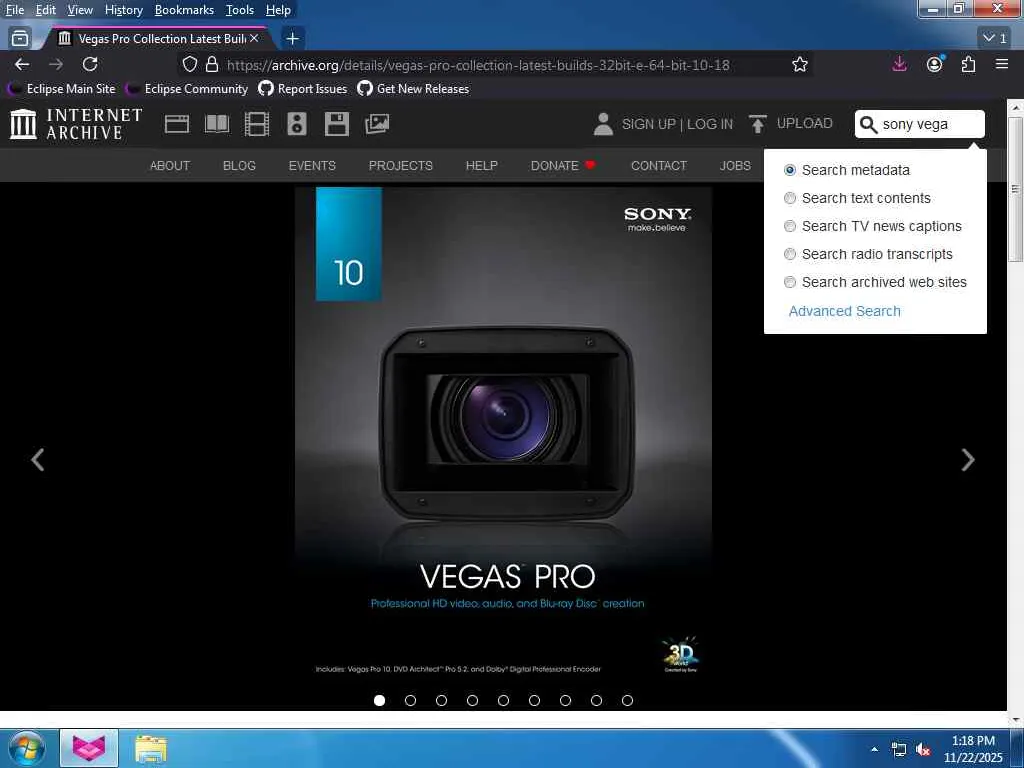The width and height of the screenshot is (1024, 768).
Task: Click the Advanced Search link
Action: click(844, 311)
